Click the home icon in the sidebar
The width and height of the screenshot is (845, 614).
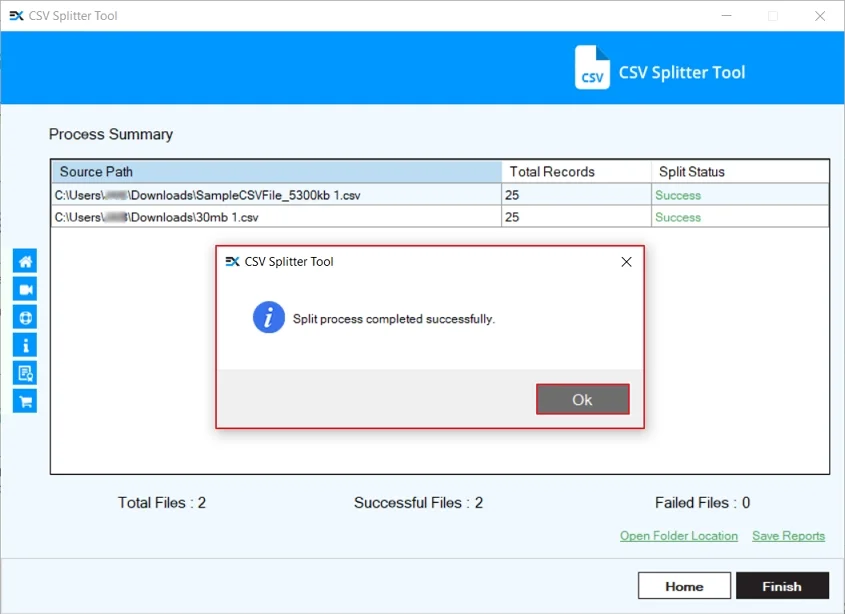click(25, 261)
